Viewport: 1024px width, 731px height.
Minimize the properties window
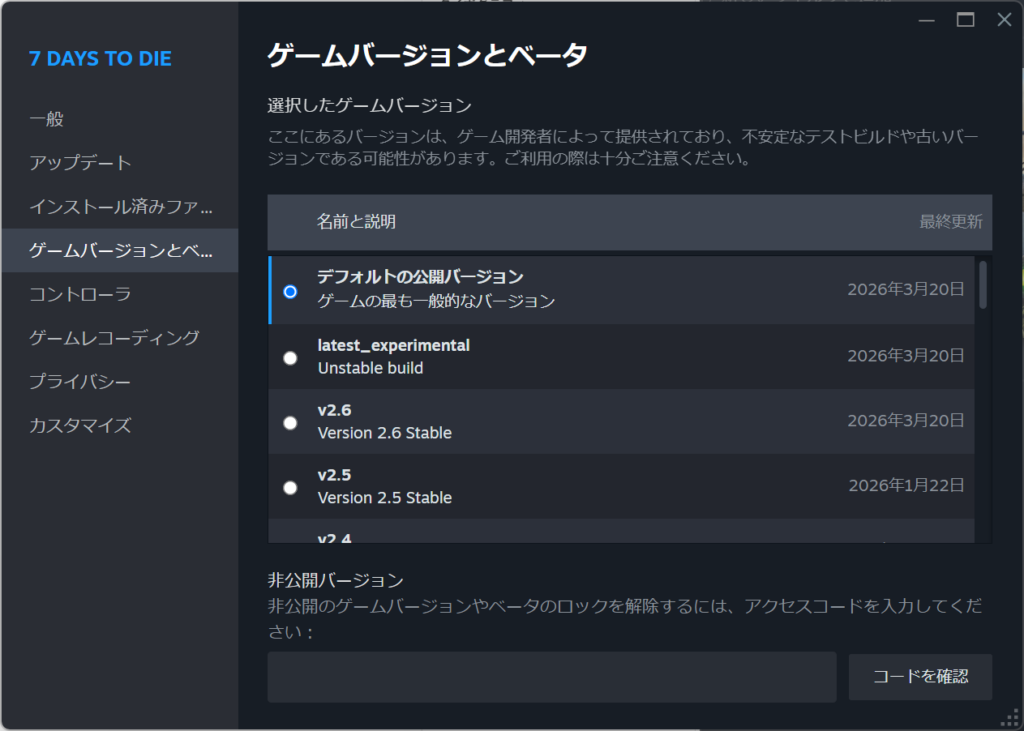point(926,20)
